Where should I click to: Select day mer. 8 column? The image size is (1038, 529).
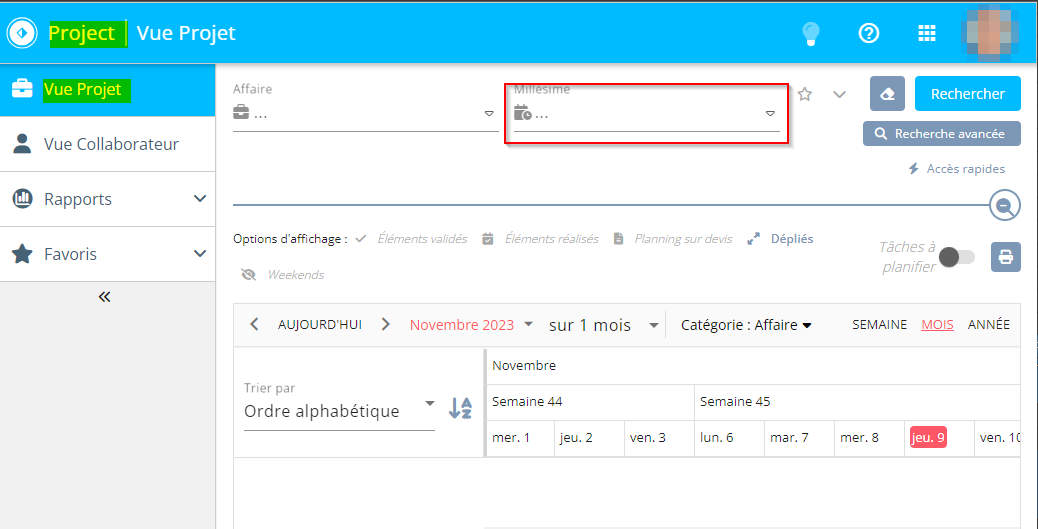pos(869,438)
